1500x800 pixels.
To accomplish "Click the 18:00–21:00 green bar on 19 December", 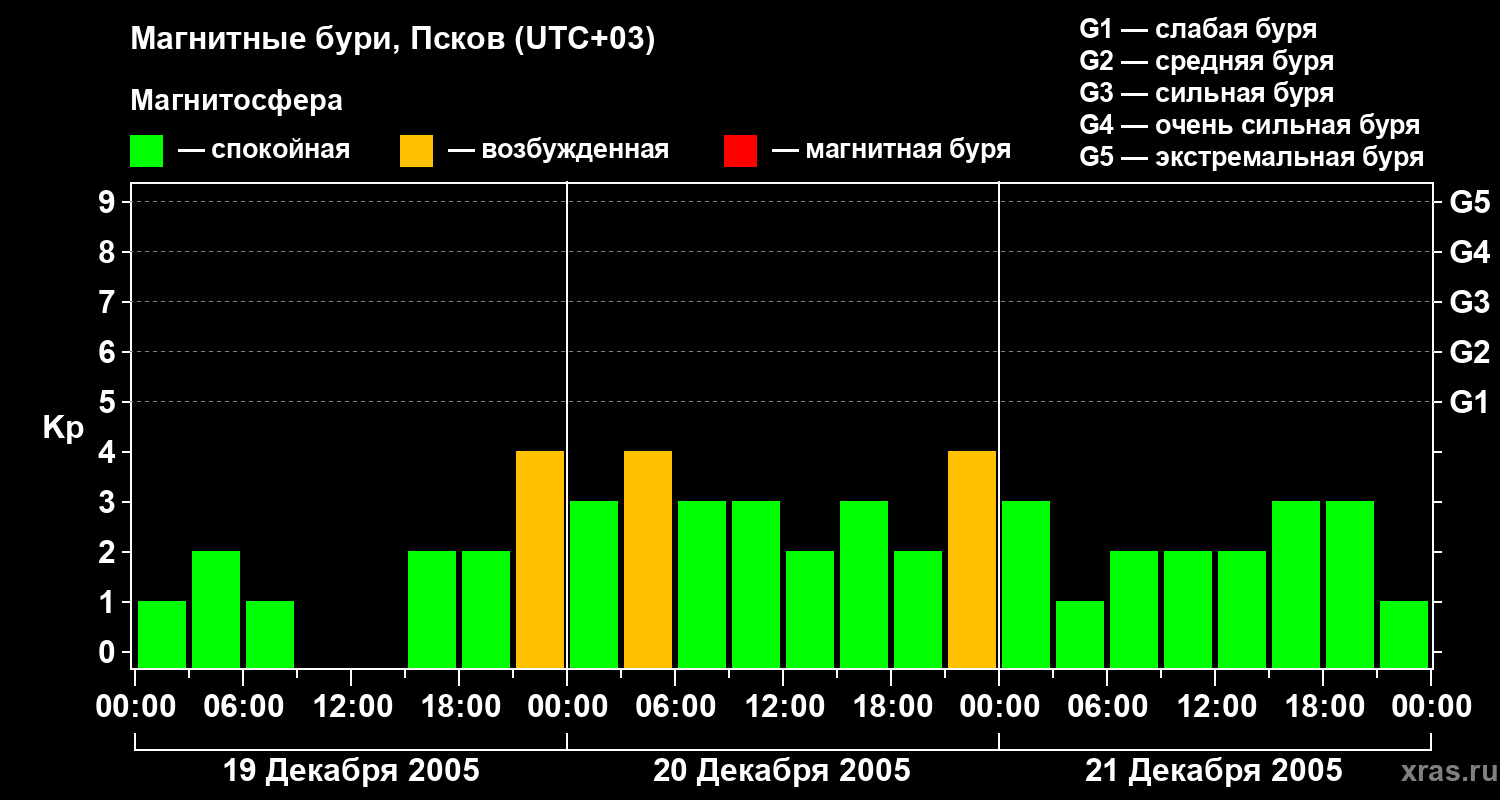I will (x=486, y=609).
